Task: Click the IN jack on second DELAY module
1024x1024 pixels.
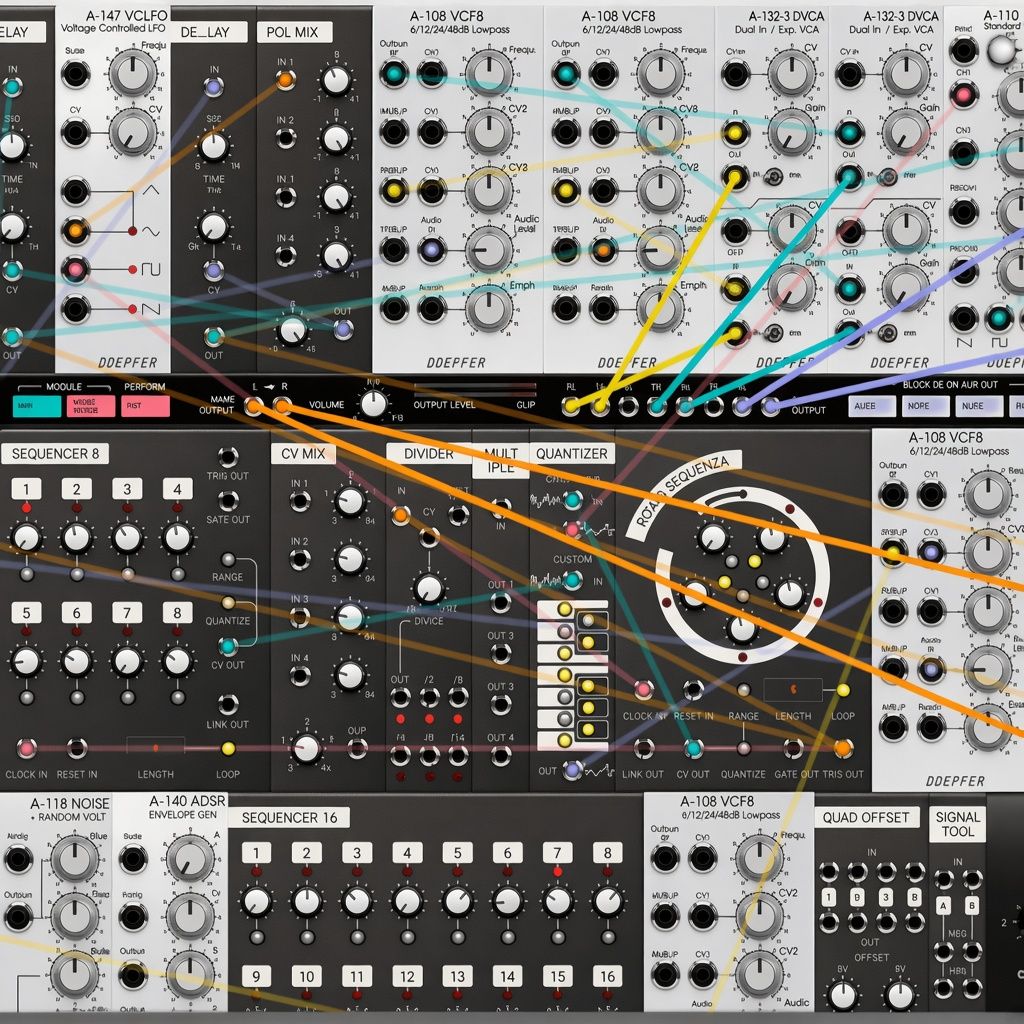Action: 214,87
